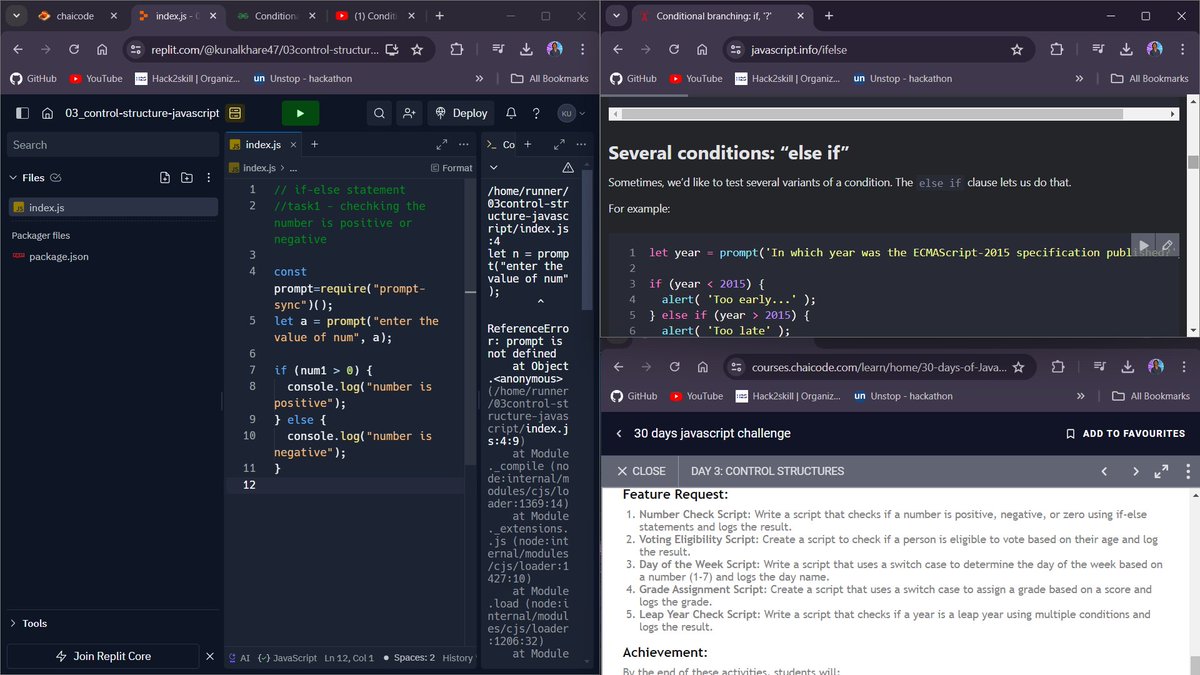The height and width of the screenshot is (675, 1200).
Task: Toggle the Replit sidebar panel icon
Action: tap(22, 113)
